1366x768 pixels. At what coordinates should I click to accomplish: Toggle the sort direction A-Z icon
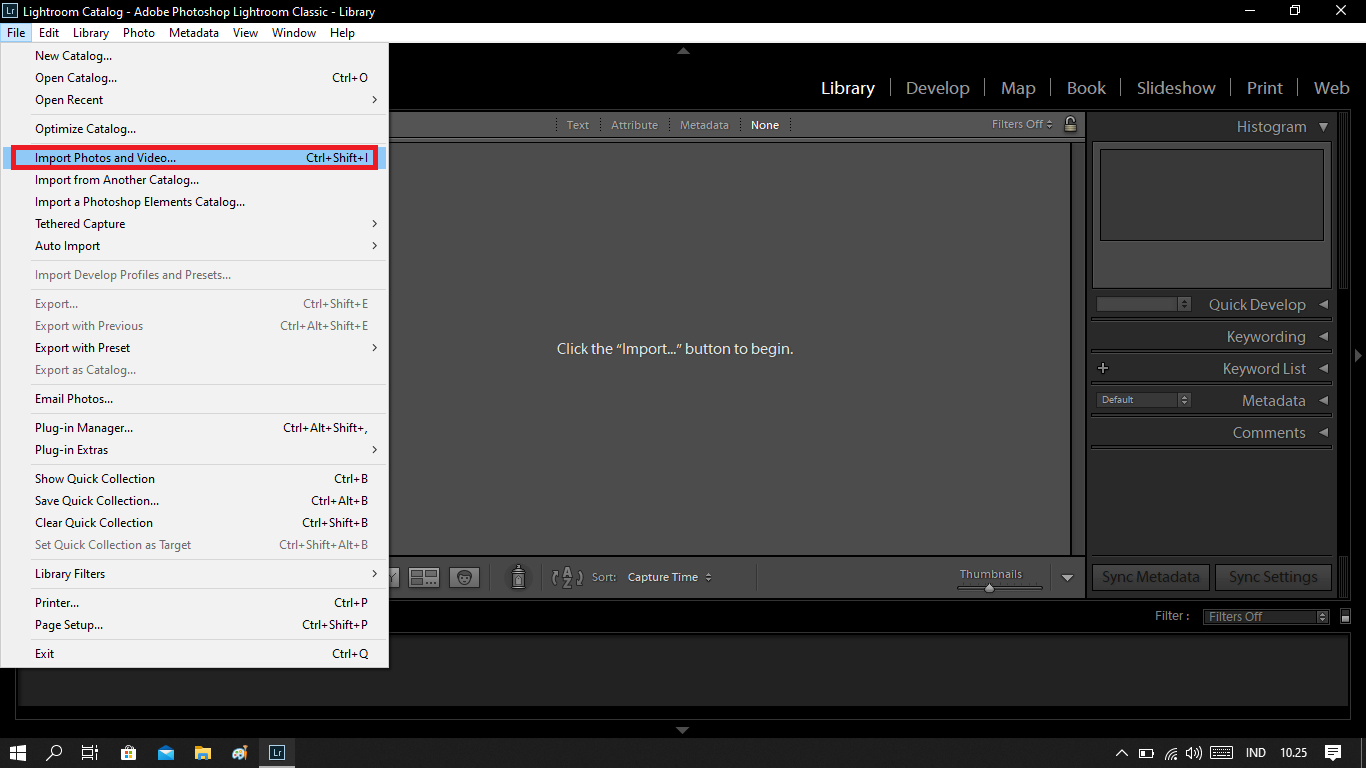coord(566,577)
